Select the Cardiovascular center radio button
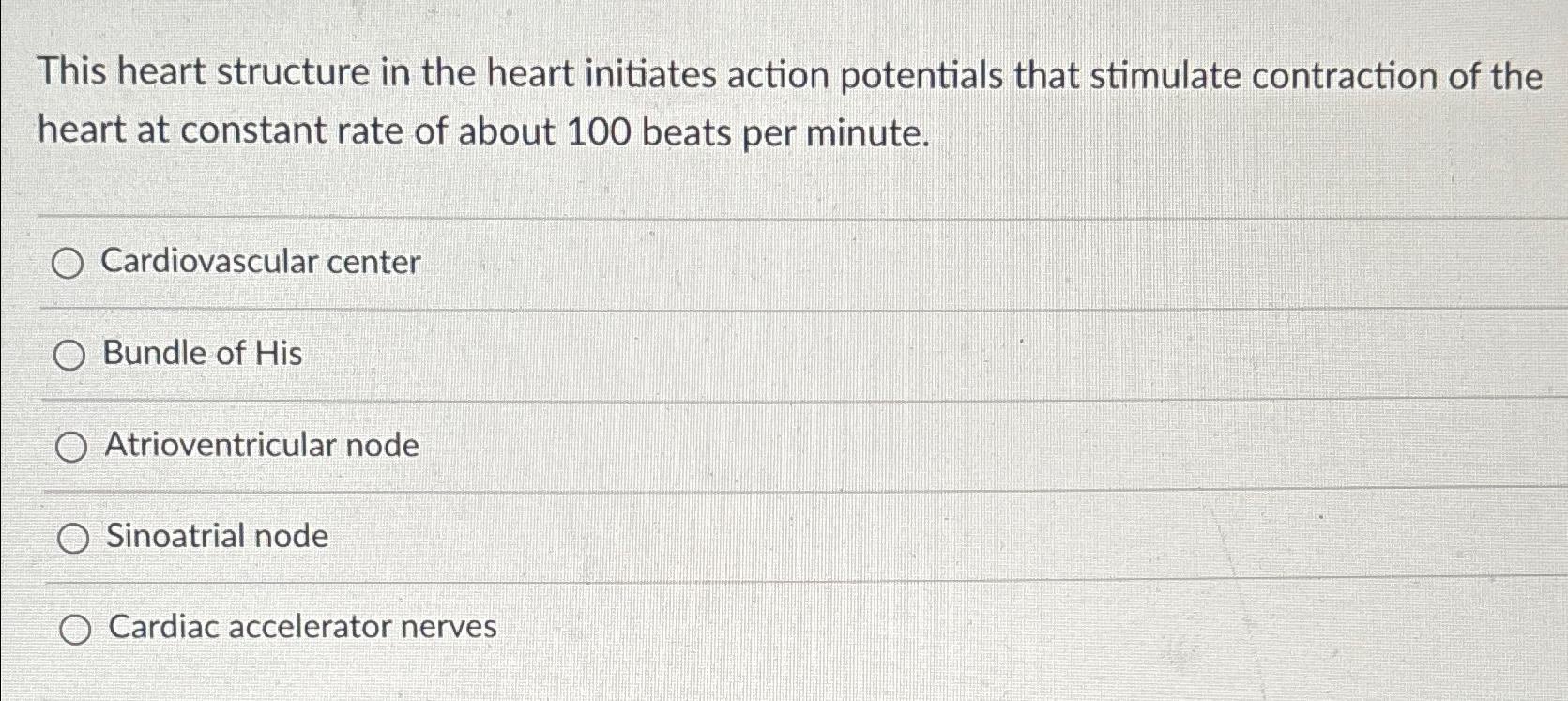Image resolution: width=1568 pixels, height=701 pixels. click(x=69, y=264)
